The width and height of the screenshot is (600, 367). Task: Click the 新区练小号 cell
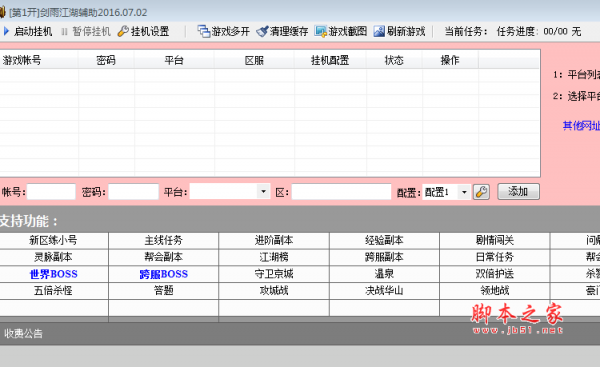click(x=54, y=240)
